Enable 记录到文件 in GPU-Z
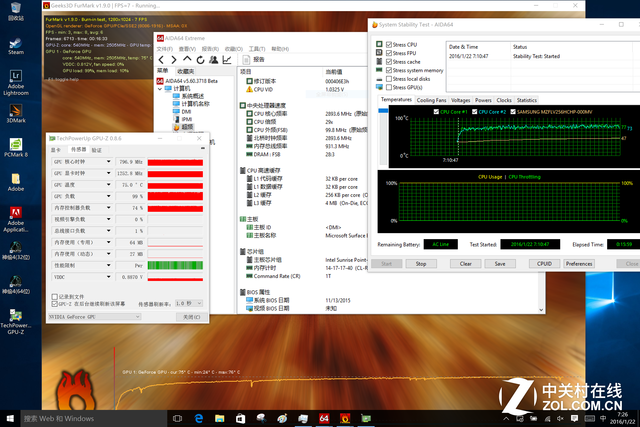 (54, 297)
